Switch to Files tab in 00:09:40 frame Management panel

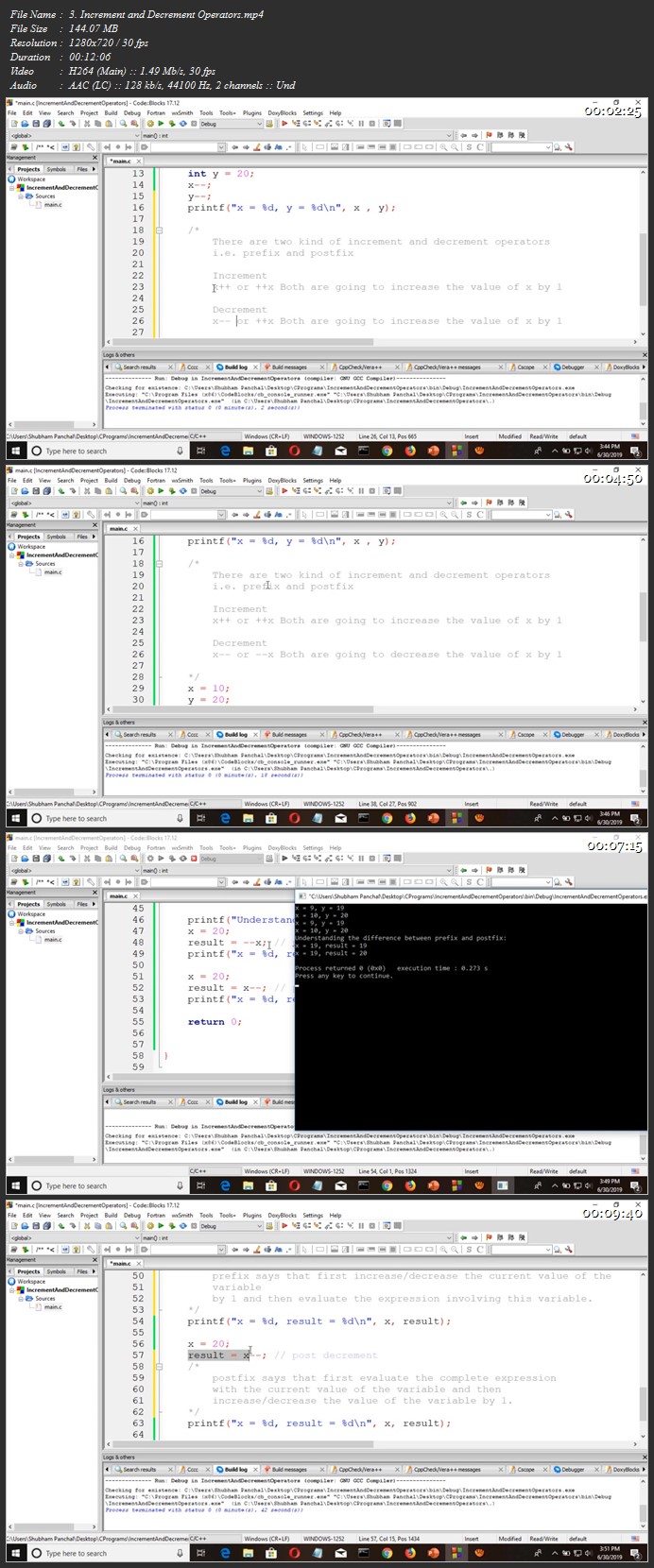pyautogui.click(x=81, y=1271)
